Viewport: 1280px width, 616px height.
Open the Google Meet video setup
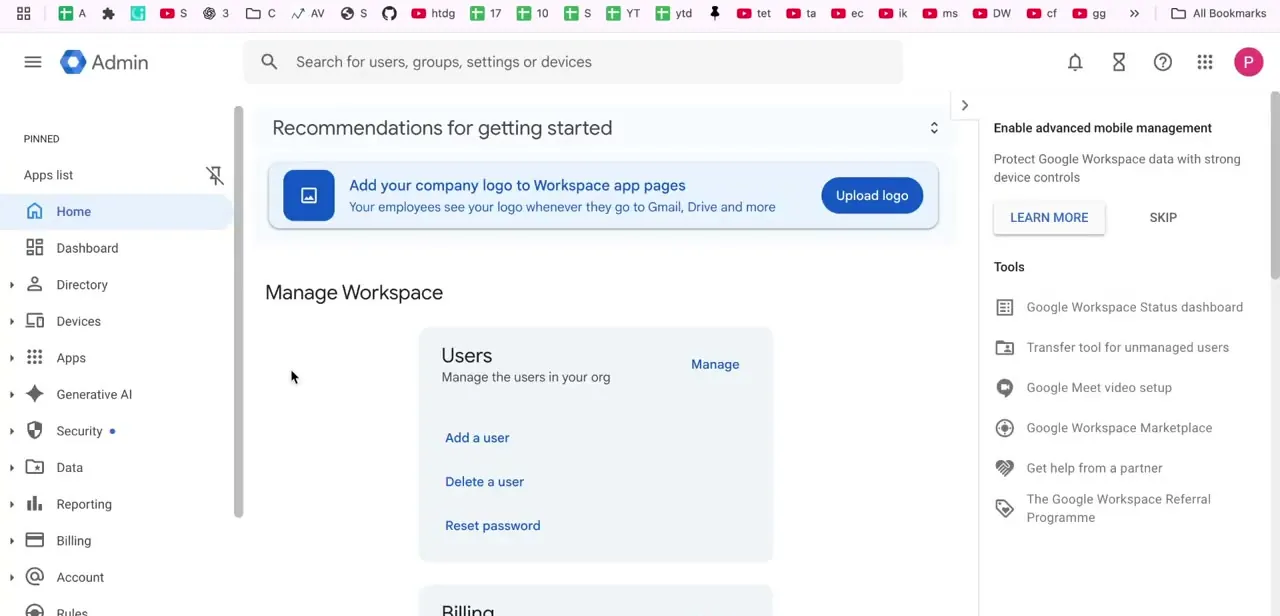pyautogui.click(x=1098, y=387)
